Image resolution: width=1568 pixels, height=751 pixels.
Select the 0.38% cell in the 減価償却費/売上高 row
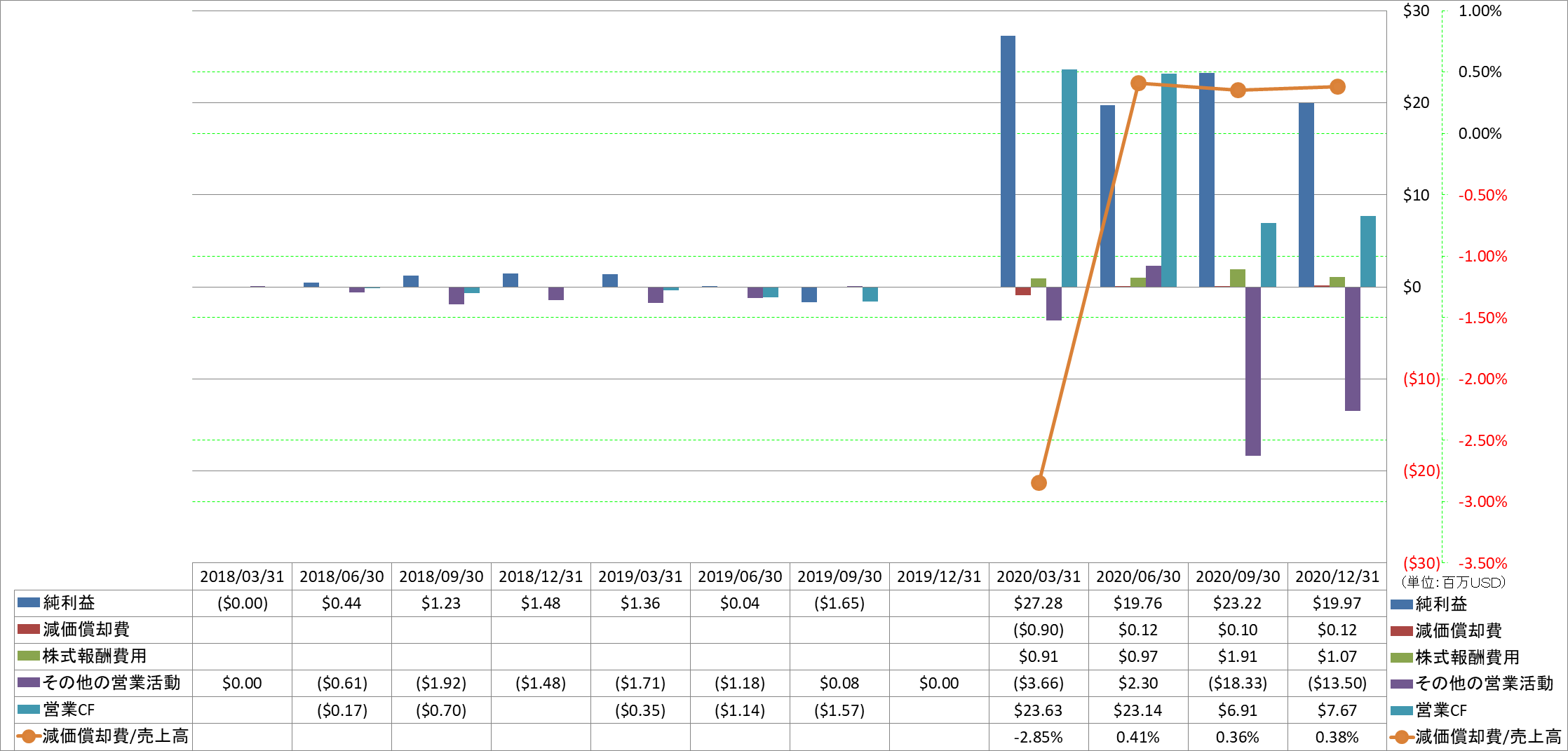pos(1337,737)
